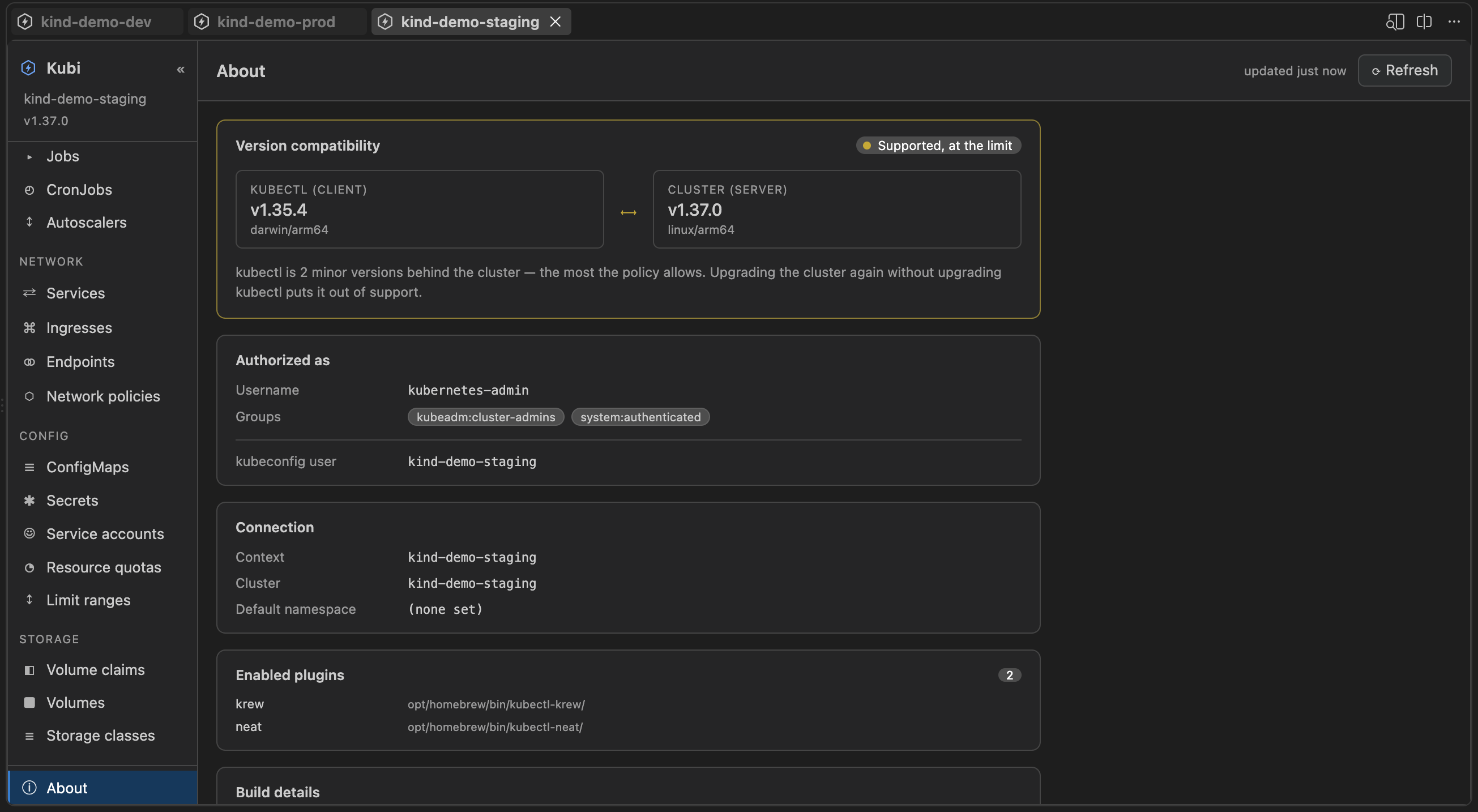Open Network policies
This screenshot has height=812, width=1478.
(102, 396)
